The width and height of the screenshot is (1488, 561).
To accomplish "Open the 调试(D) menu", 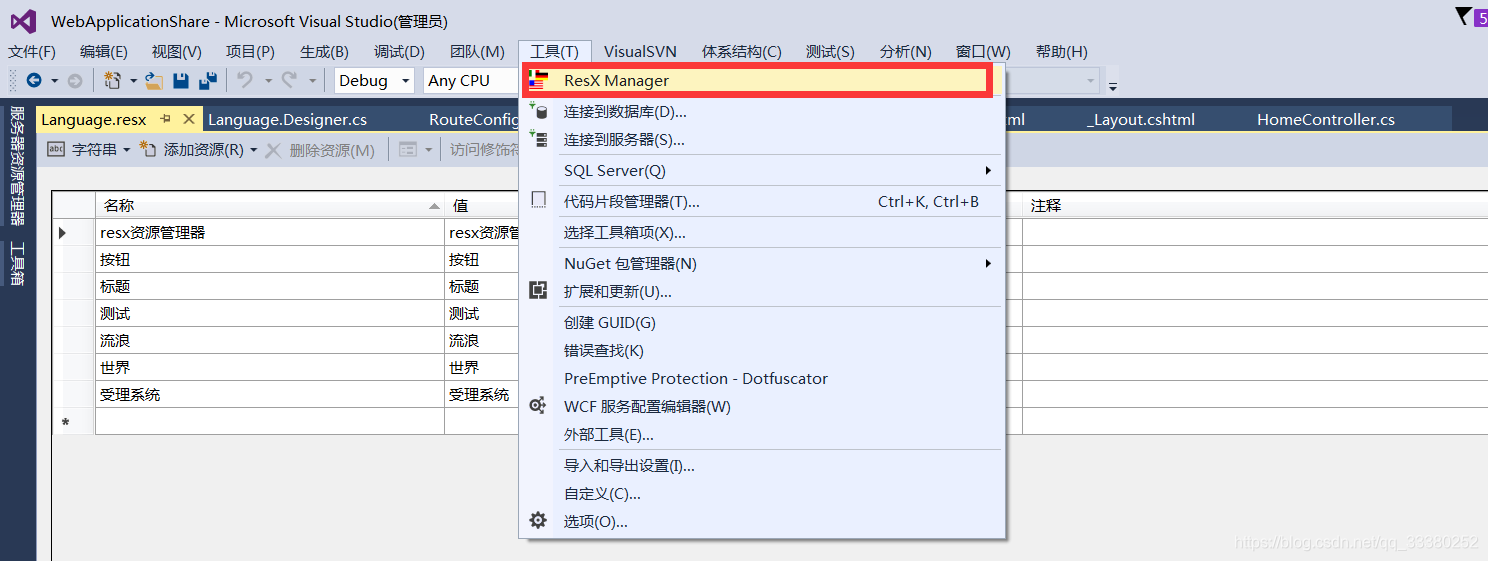I will coord(399,52).
